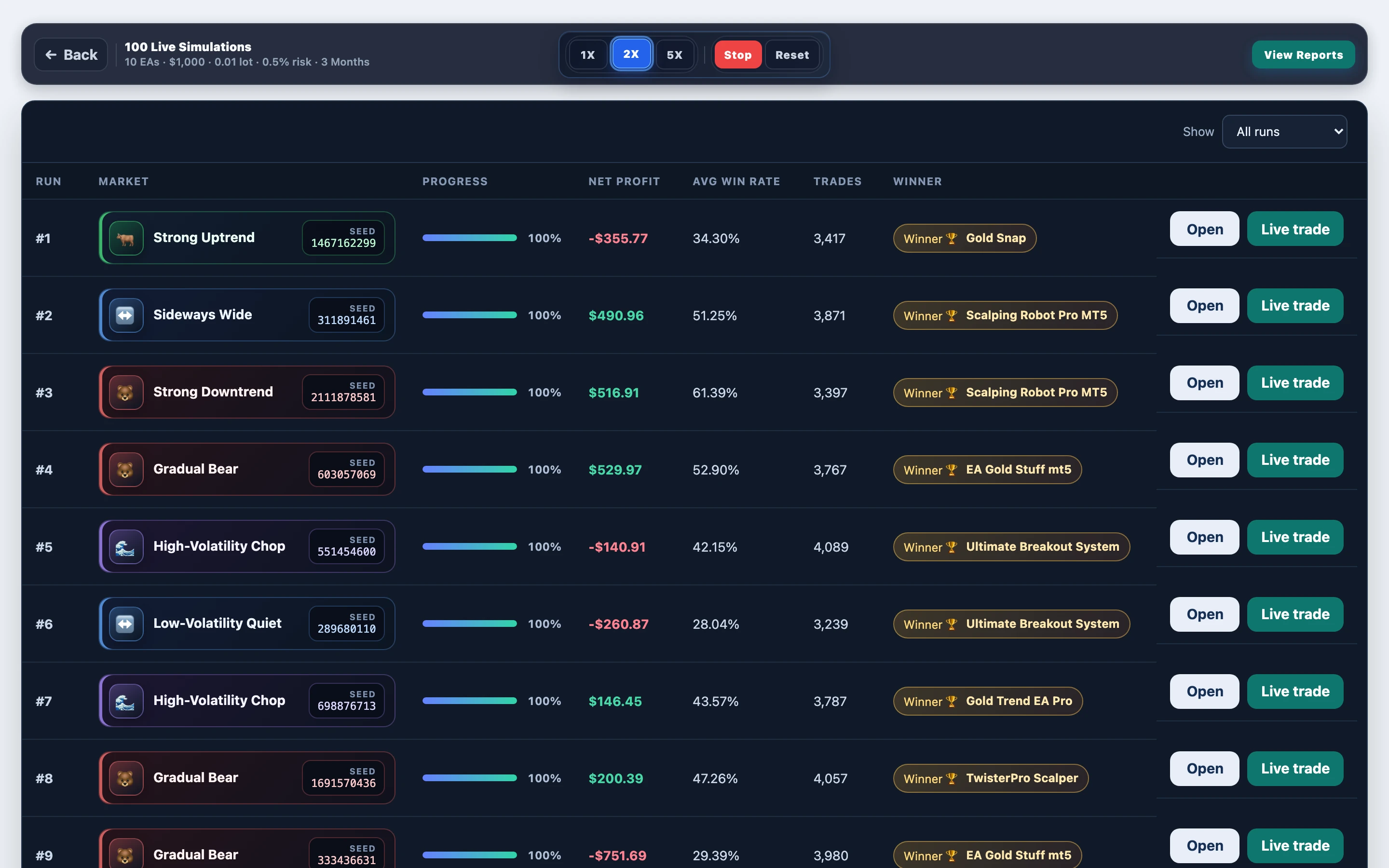The width and height of the screenshot is (1389, 868).
Task: Open View Reports
Action: [x=1304, y=54]
